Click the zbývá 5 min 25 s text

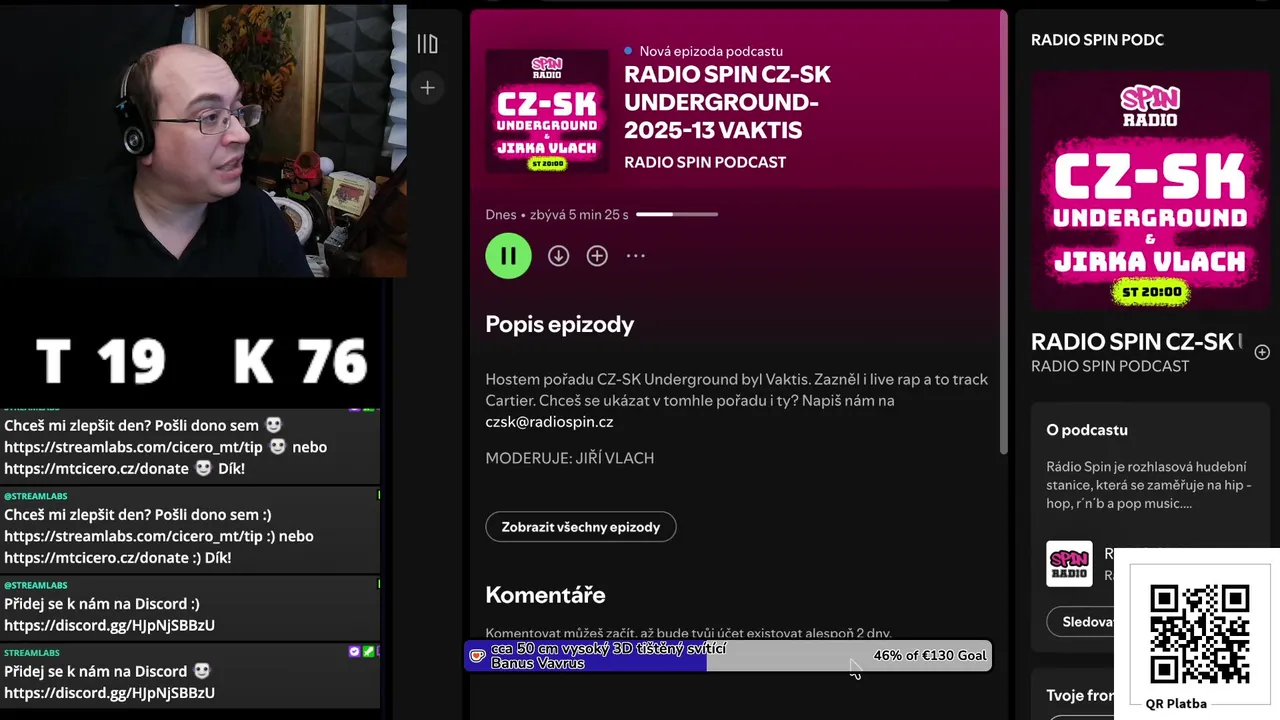579,214
